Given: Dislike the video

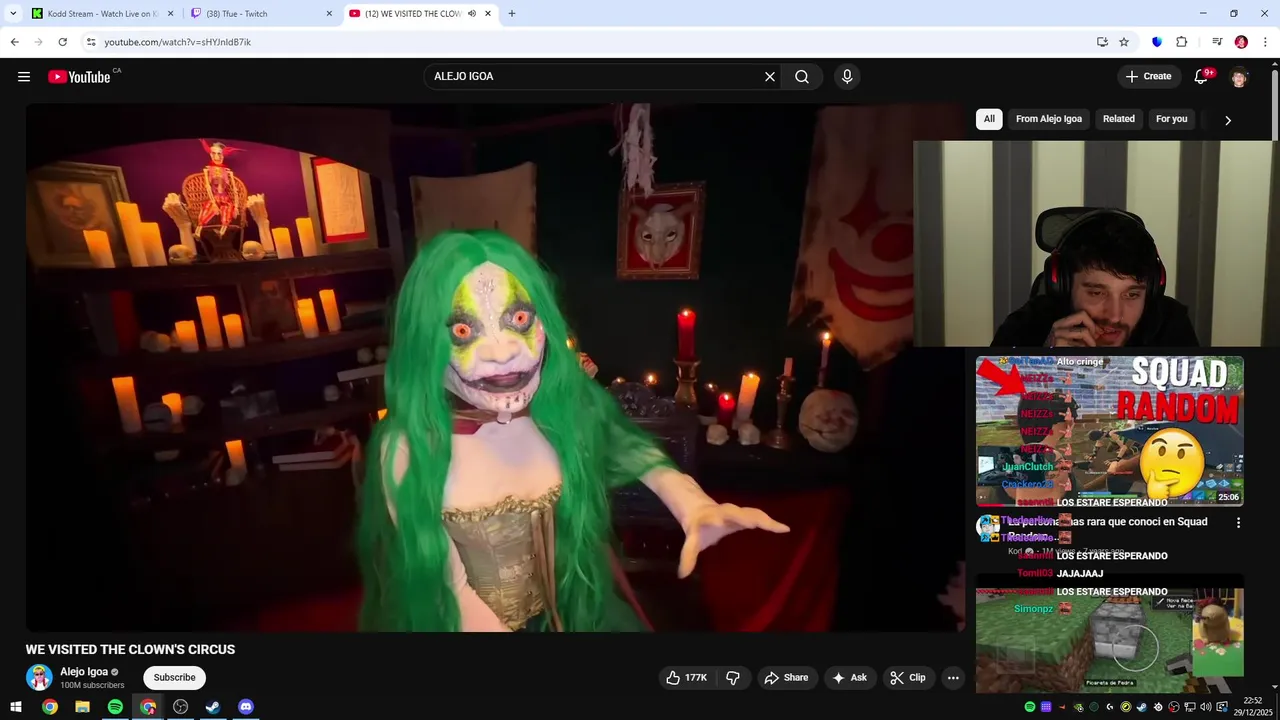Looking at the screenshot, I should pyautogui.click(x=733, y=678).
